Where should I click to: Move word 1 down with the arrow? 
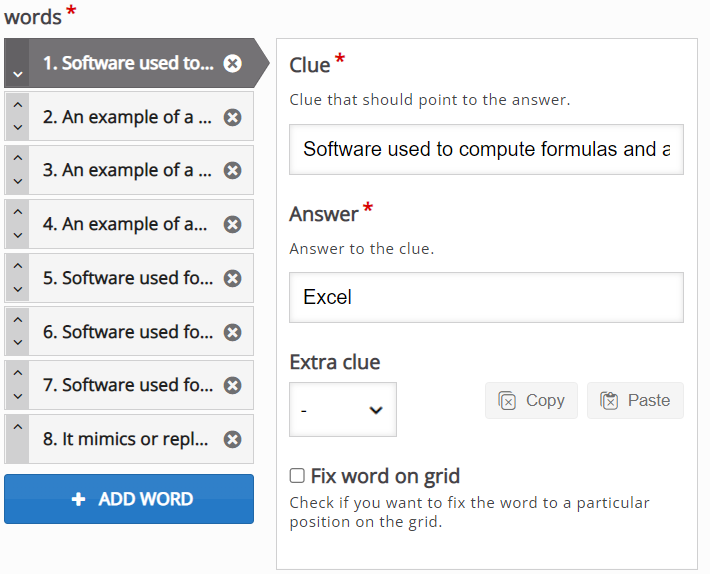point(18,74)
